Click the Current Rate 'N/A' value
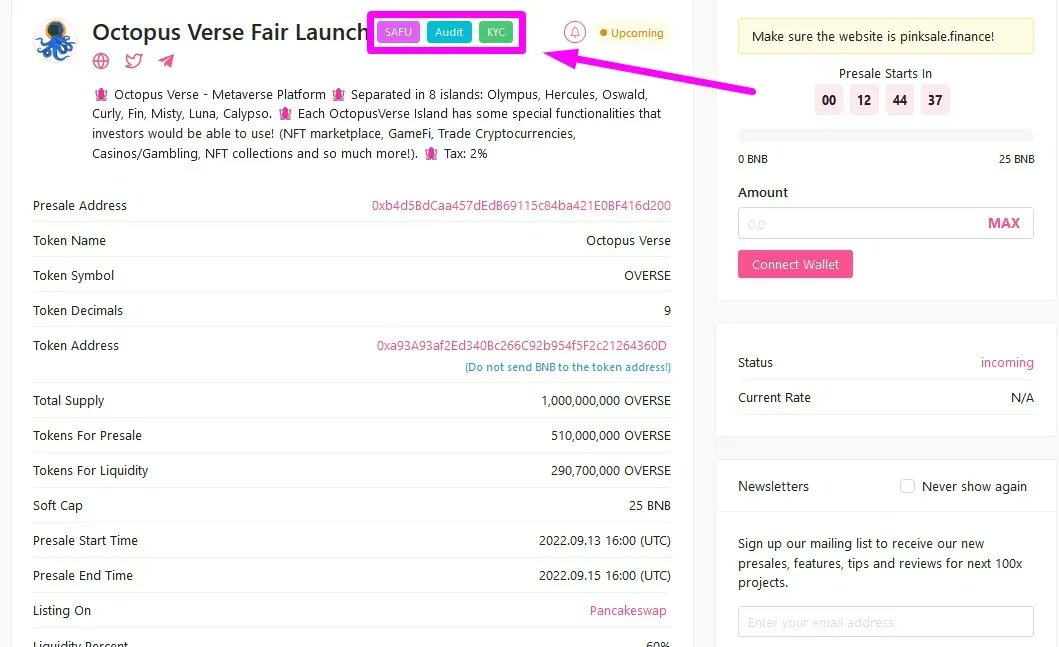Screen dimensions: 1059x647 pos(1022,398)
